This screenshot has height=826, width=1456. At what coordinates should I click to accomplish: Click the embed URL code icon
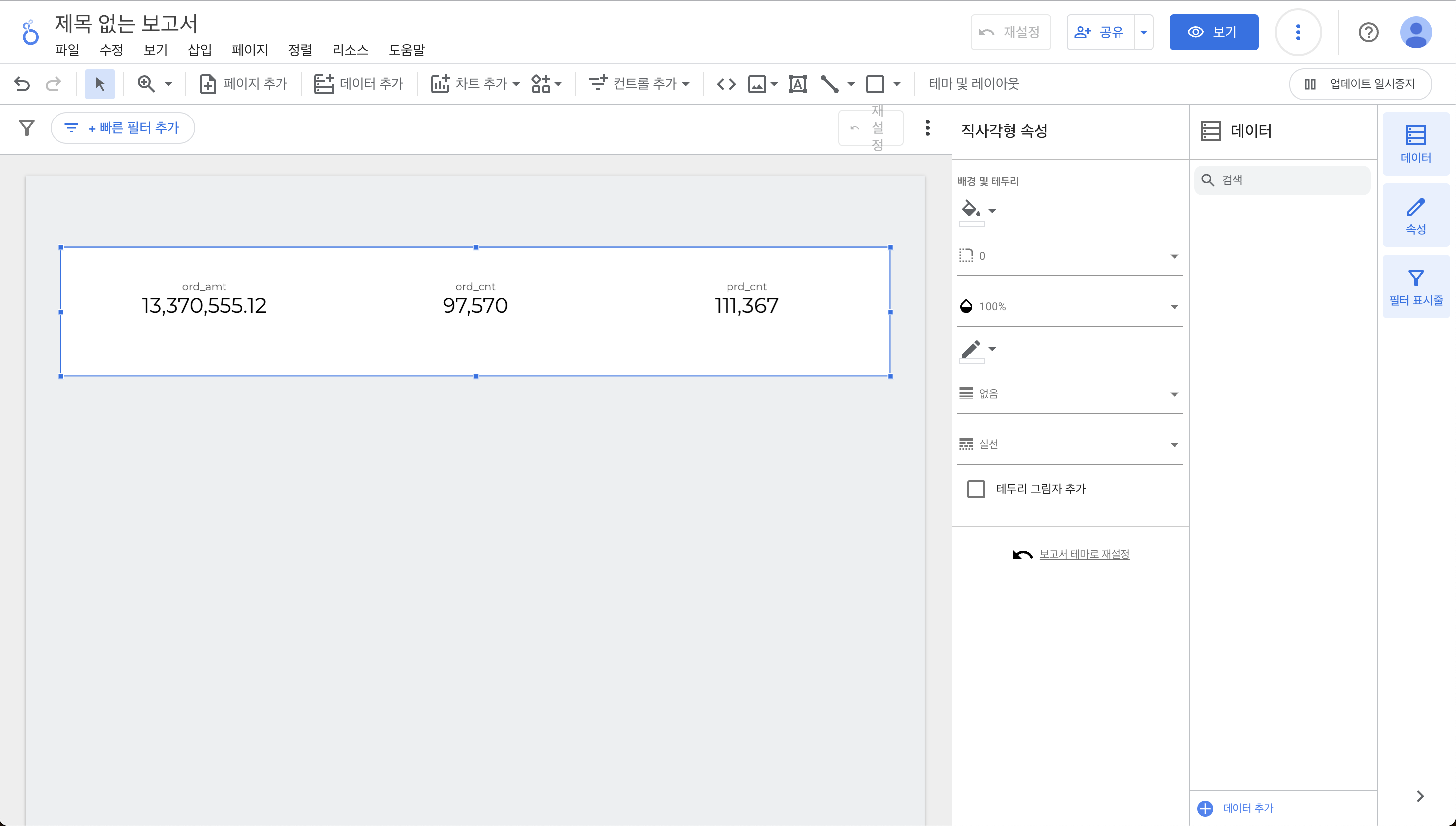[726, 84]
